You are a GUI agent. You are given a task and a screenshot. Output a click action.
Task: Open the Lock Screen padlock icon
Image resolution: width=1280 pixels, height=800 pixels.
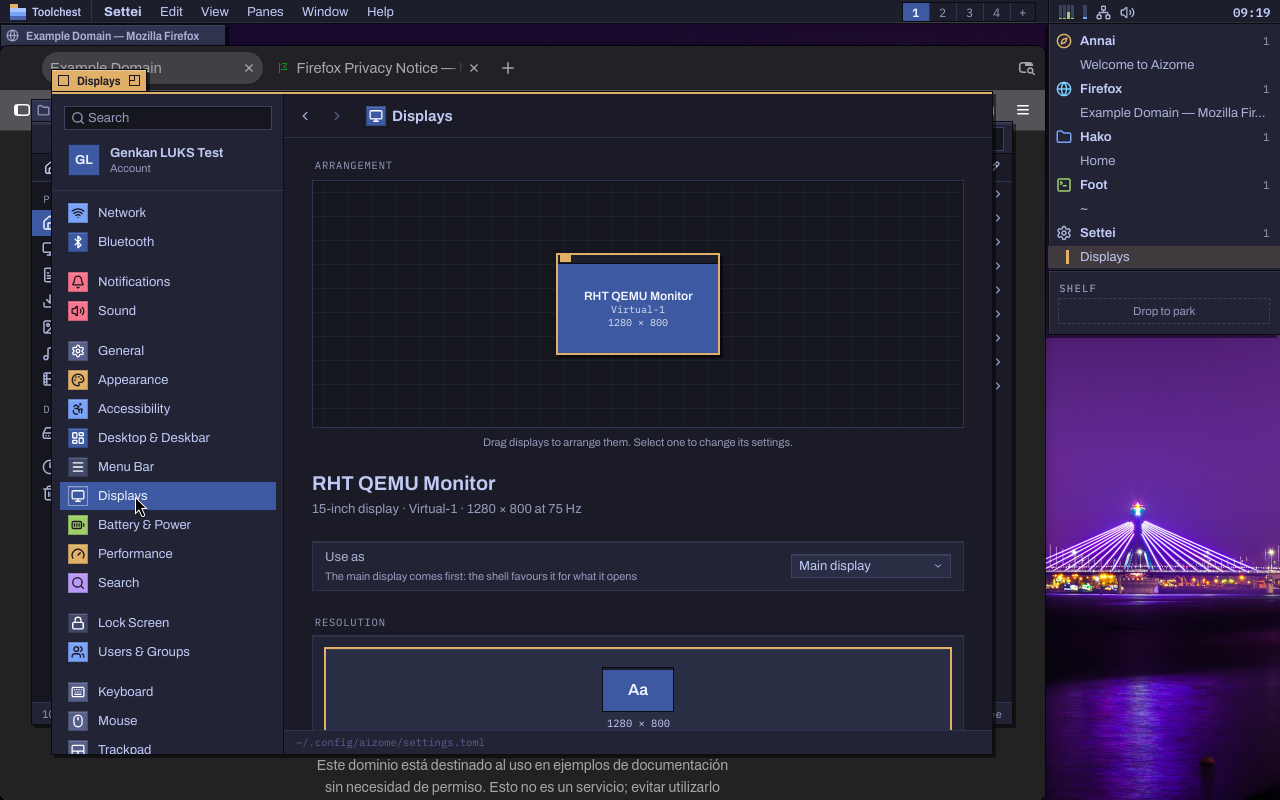[x=78, y=623]
